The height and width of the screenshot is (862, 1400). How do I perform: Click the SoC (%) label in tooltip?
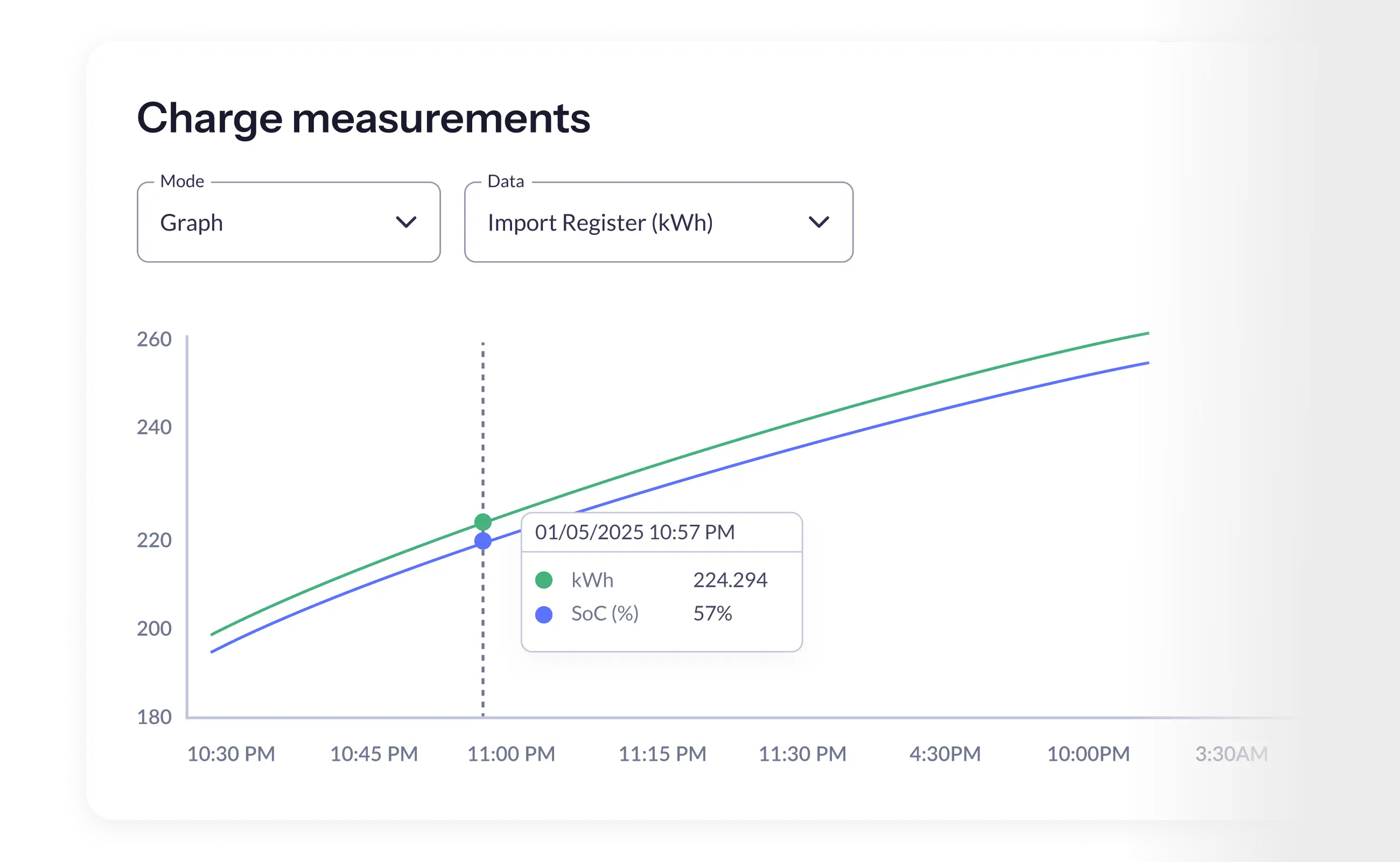pyautogui.click(x=605, y=614)
